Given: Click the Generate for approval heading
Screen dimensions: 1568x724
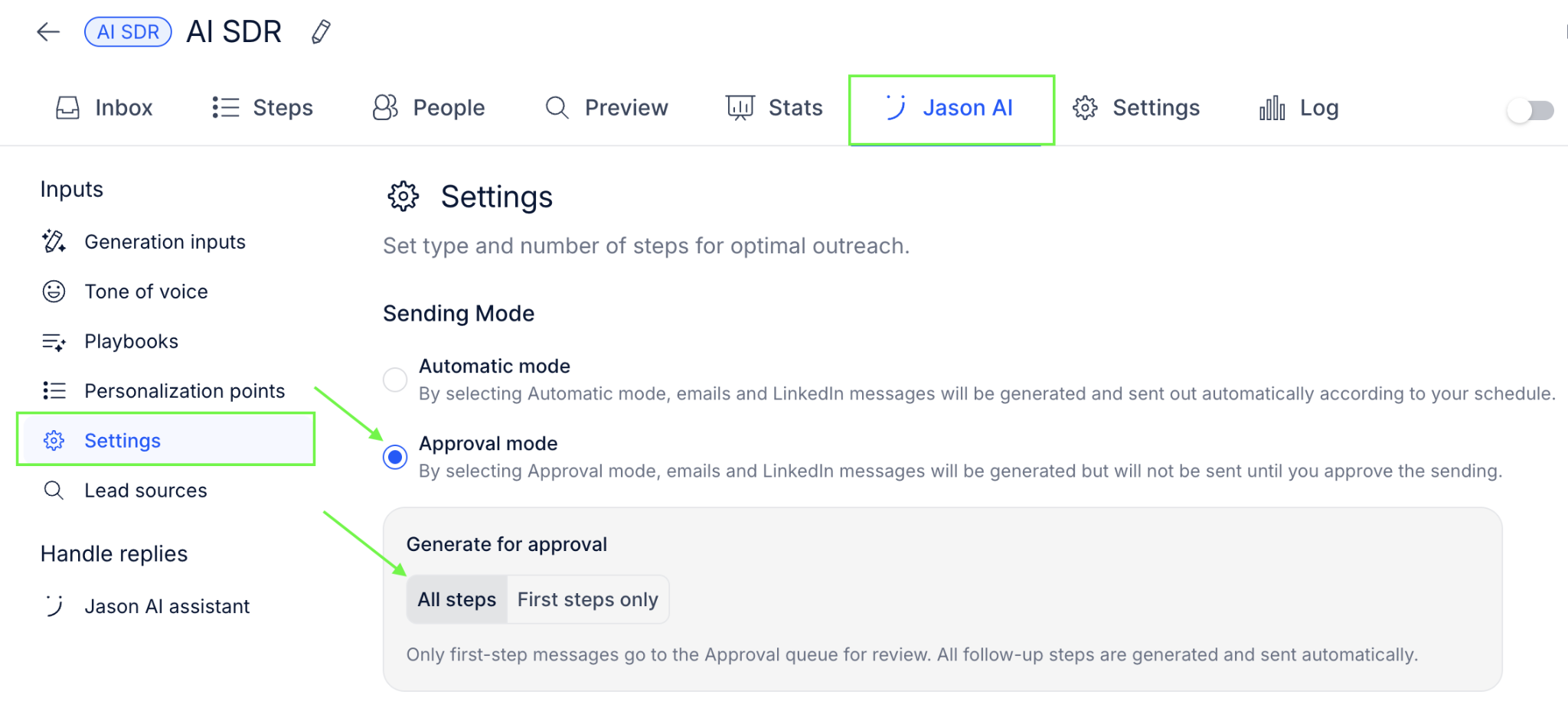Looking at the screenshot, I should [507, 544].
